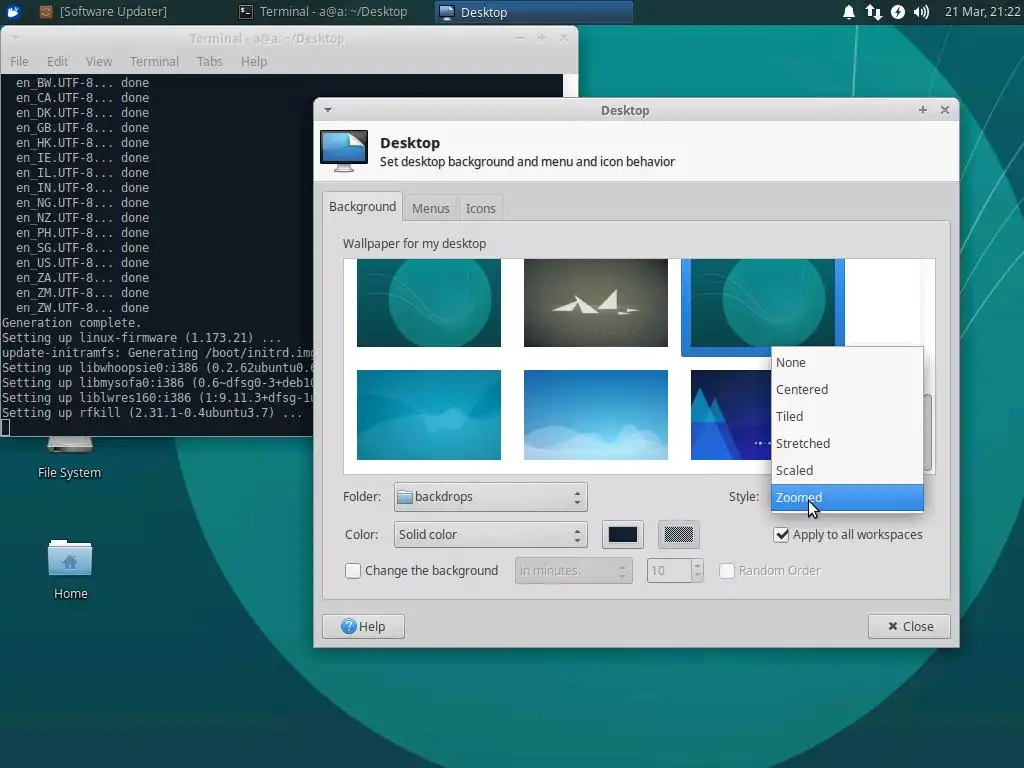The height and width of the screenshot is (768, 1024).
Task: Click the 'Generation complete.' terminal line
Action: tap(71, 323)
